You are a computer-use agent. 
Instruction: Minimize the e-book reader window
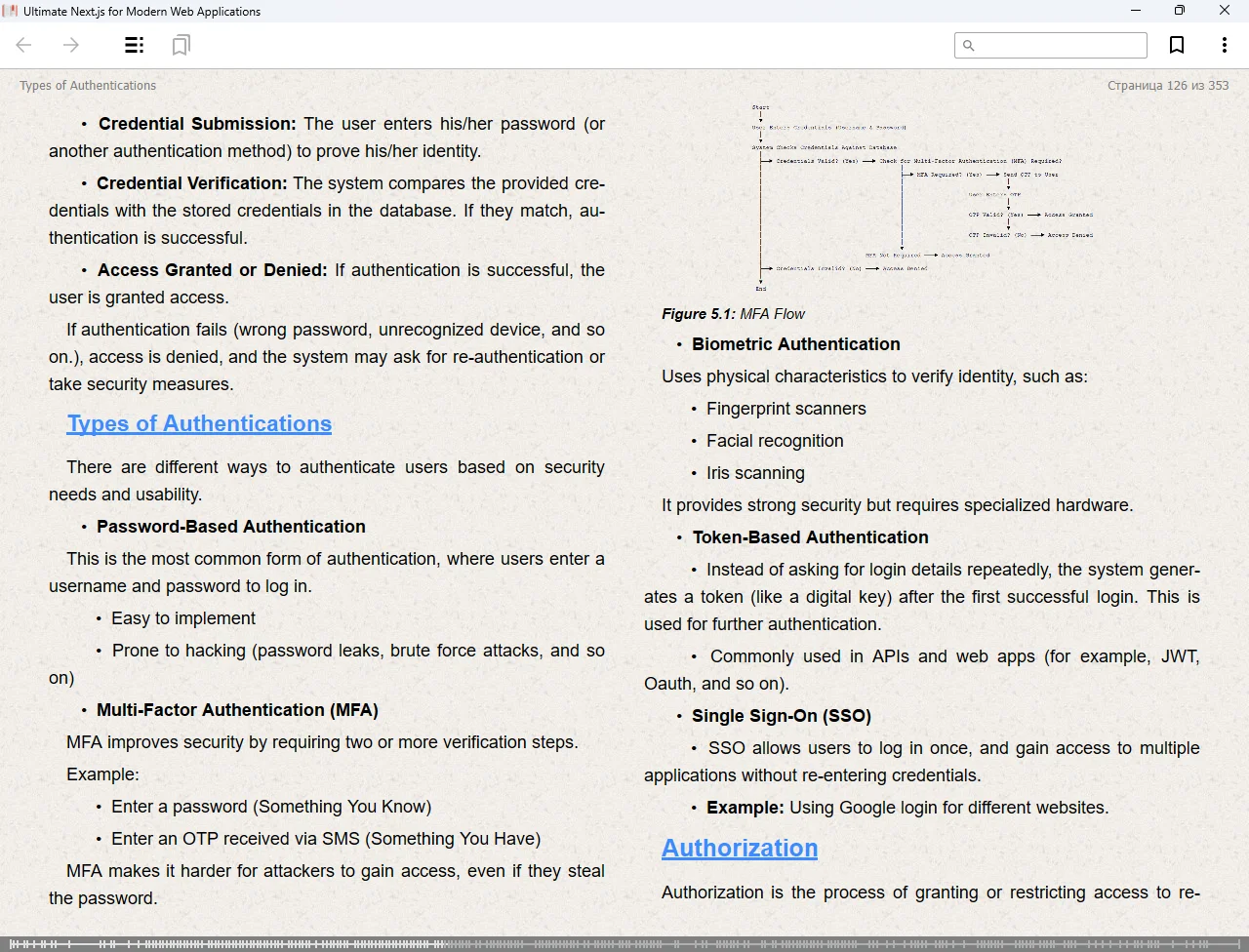[x=1136, y=11]
